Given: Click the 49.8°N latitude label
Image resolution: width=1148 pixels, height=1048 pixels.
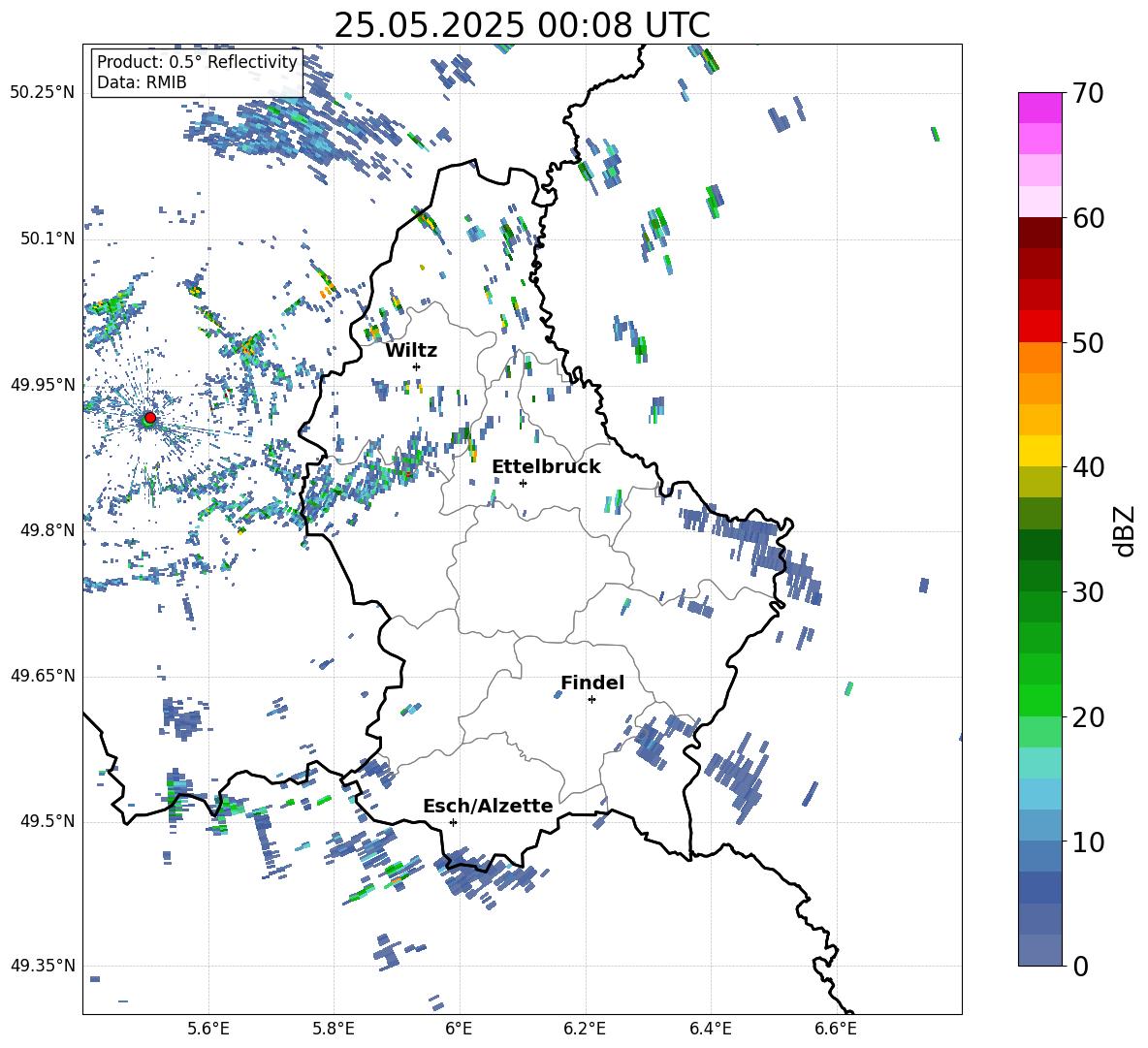Looking at the screenshot, I should pyautogui.click(x=47, y=530).
